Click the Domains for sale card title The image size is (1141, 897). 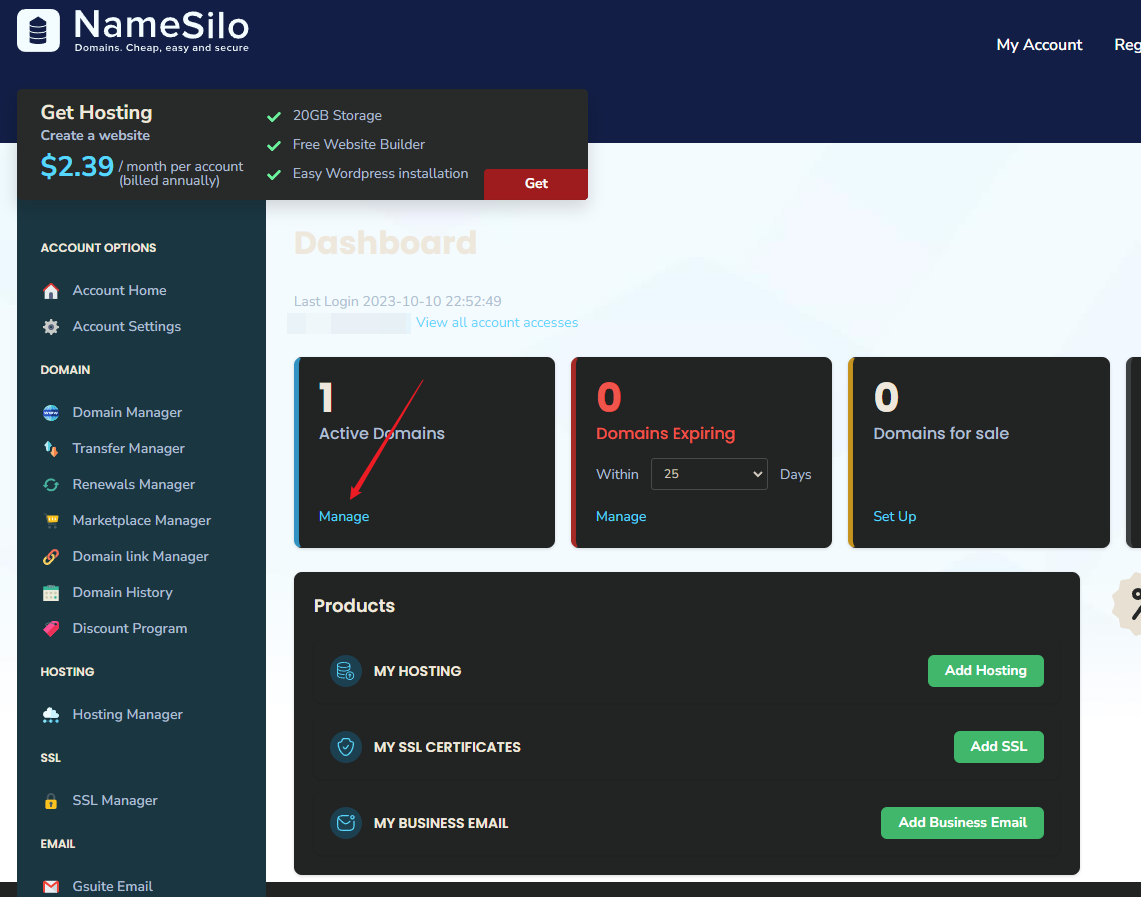point(941,434)
